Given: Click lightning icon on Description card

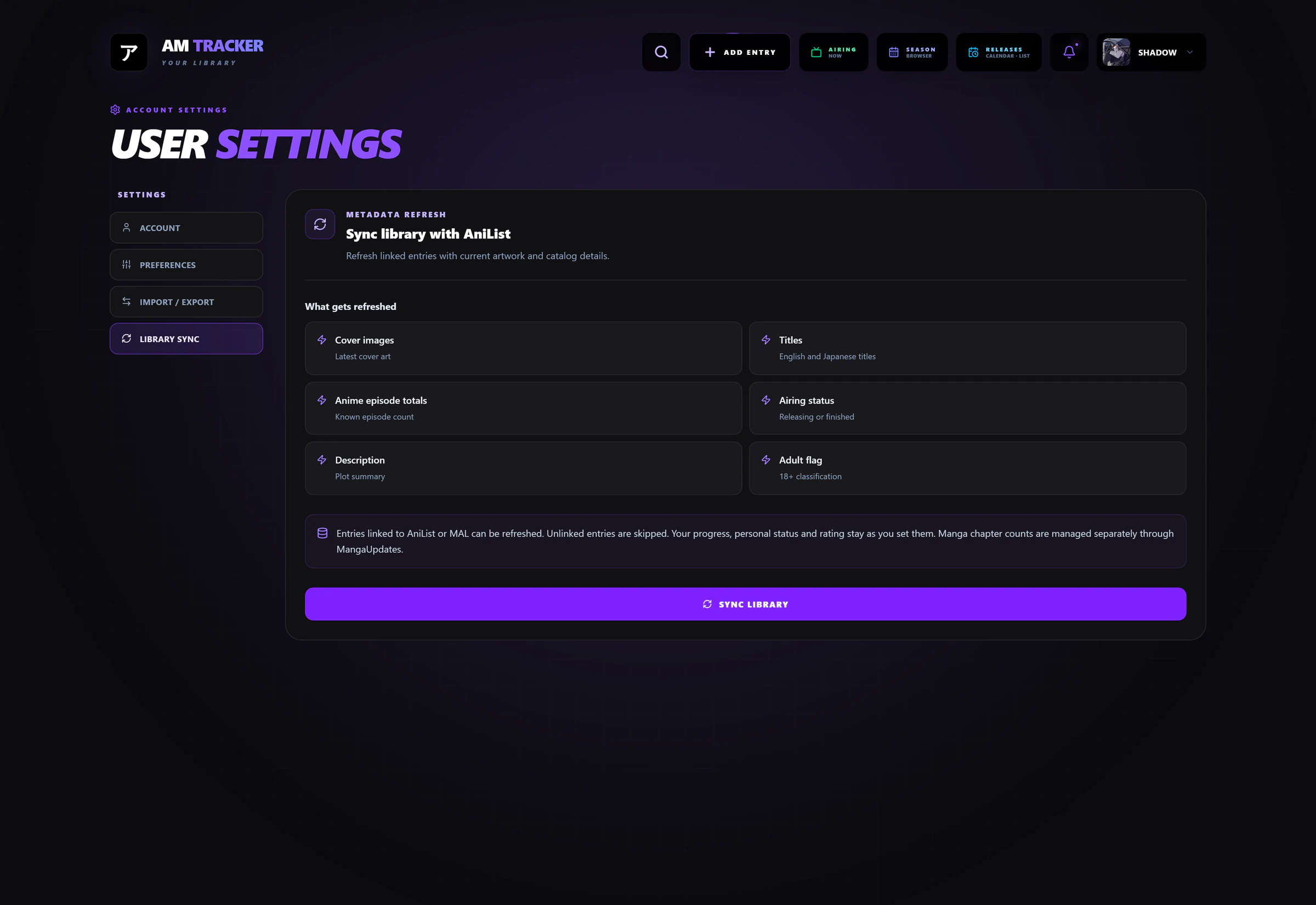Looking at the screenshot, I should 322,459.
